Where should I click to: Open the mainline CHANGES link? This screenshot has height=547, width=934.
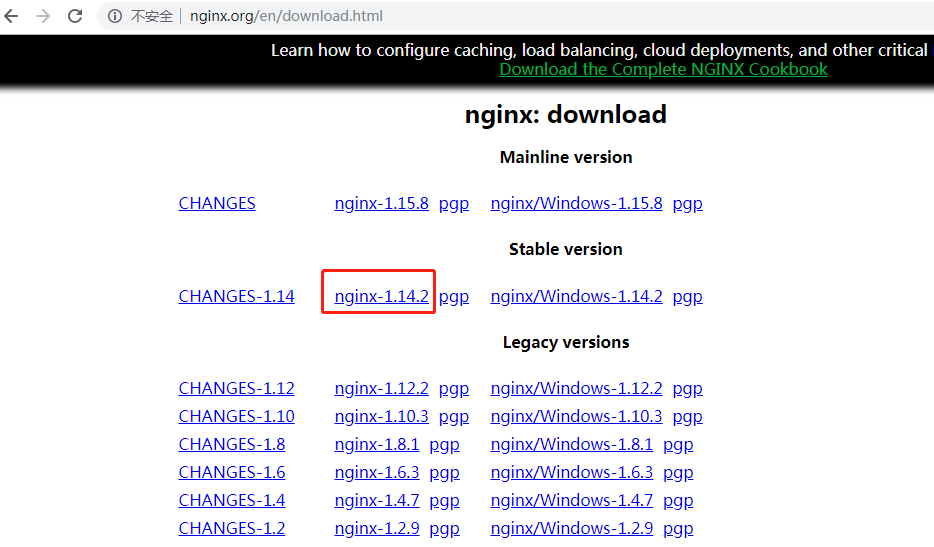pyautogui.click(x=217, y=203)
